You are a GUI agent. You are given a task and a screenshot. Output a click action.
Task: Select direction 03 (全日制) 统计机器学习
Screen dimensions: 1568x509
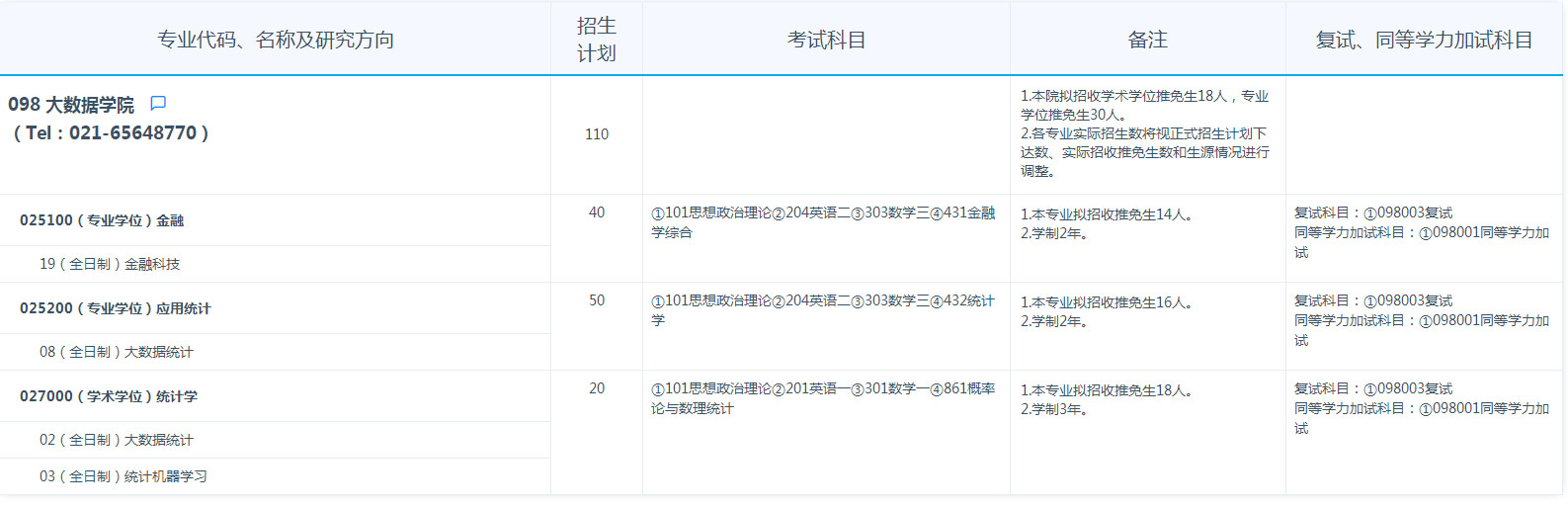(124, 476)
